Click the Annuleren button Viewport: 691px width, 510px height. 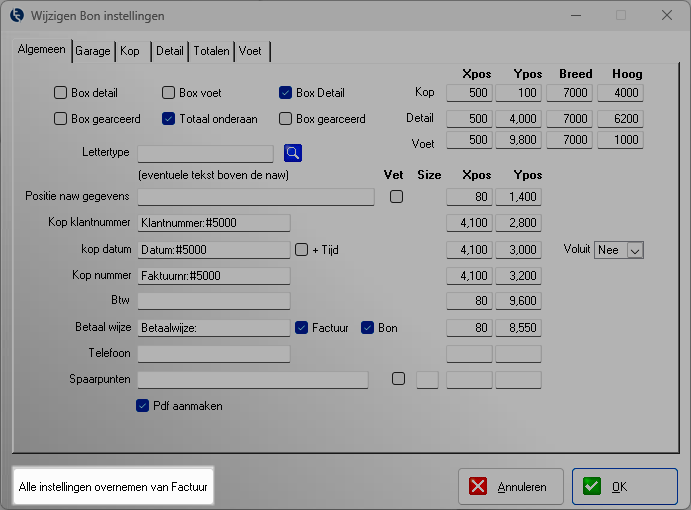tap(510, 487)
